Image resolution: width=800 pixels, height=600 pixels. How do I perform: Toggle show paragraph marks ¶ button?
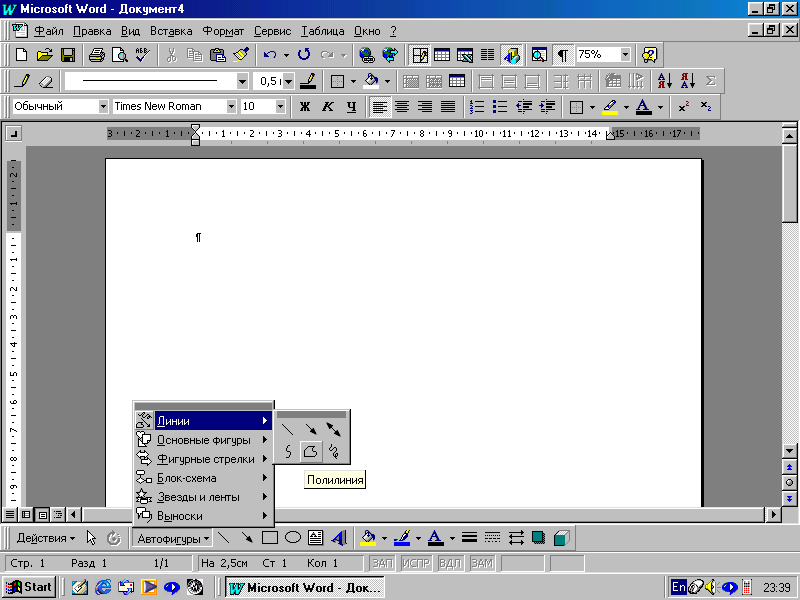click(562, 55)
